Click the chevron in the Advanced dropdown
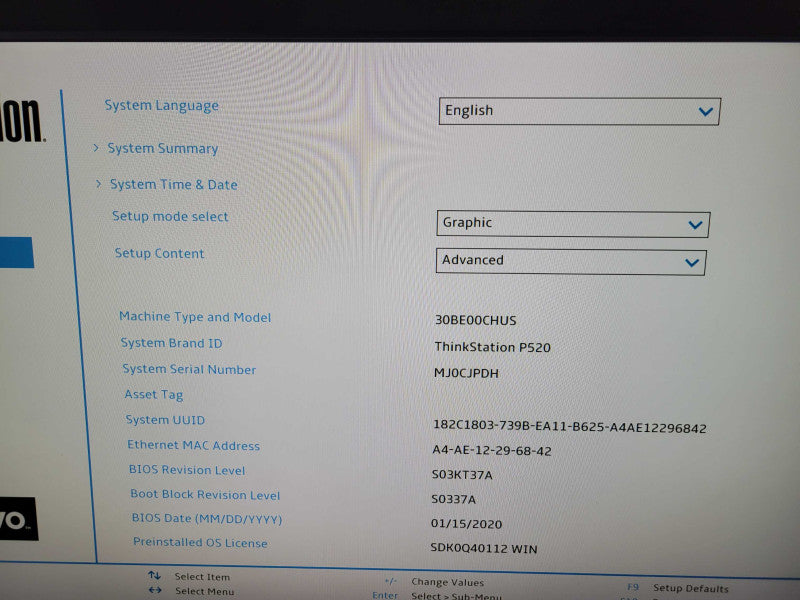Viewport: 800px width, 600px height. click(x=692, y=263)
